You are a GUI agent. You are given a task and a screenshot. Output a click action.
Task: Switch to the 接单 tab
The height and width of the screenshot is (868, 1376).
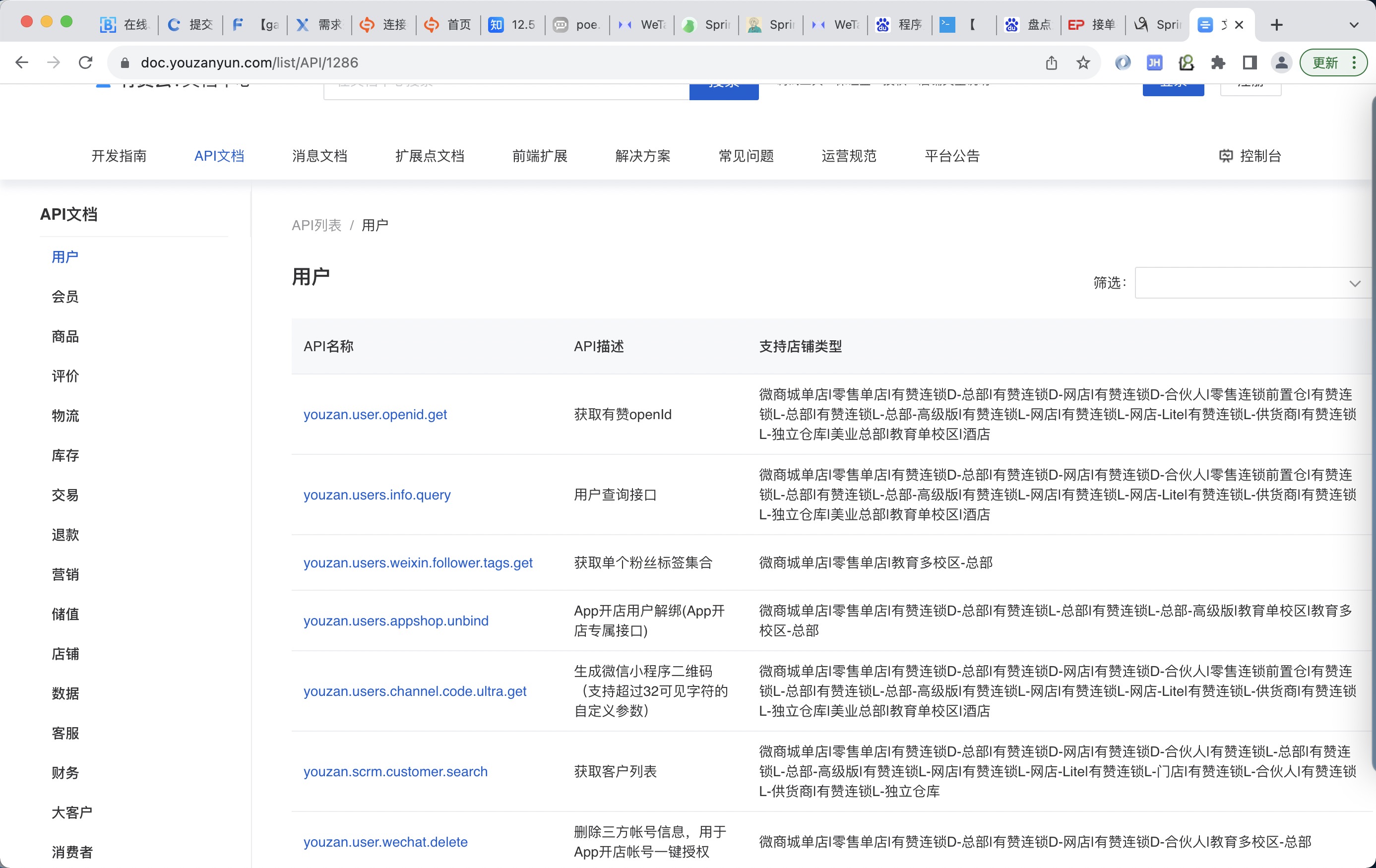[1093, 25]
